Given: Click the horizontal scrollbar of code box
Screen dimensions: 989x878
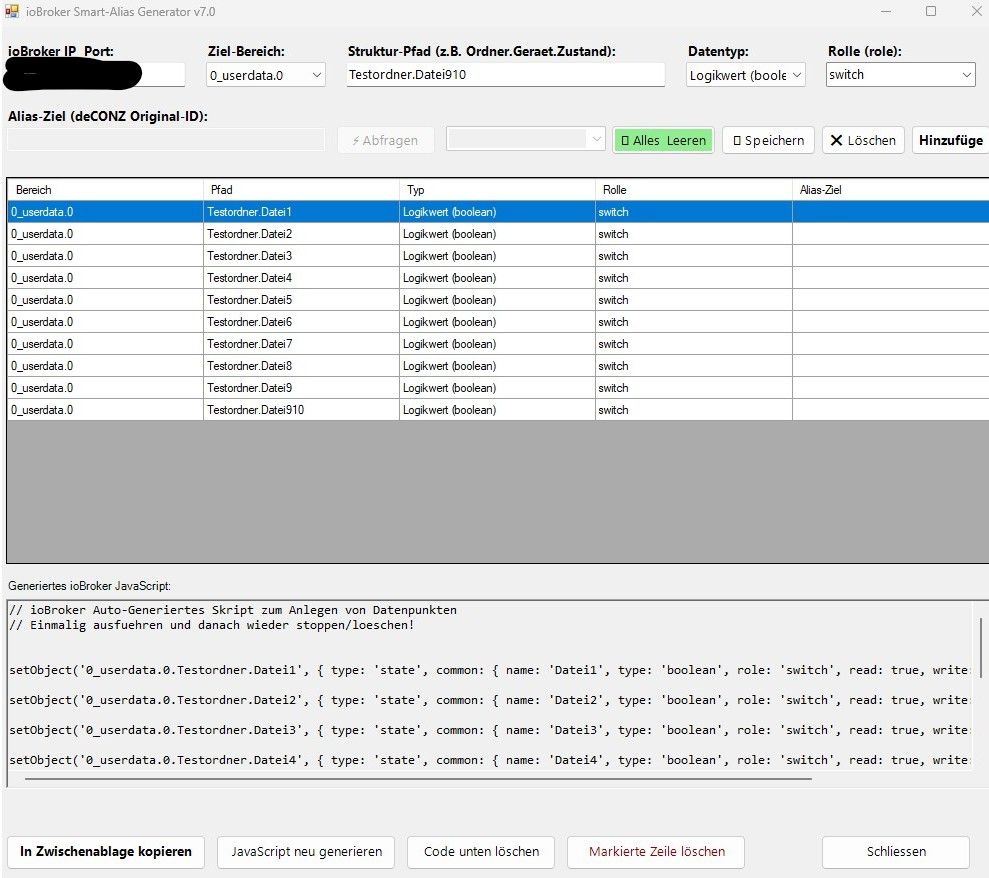Looking at the screenshot, I should click(x=418, y=779).
